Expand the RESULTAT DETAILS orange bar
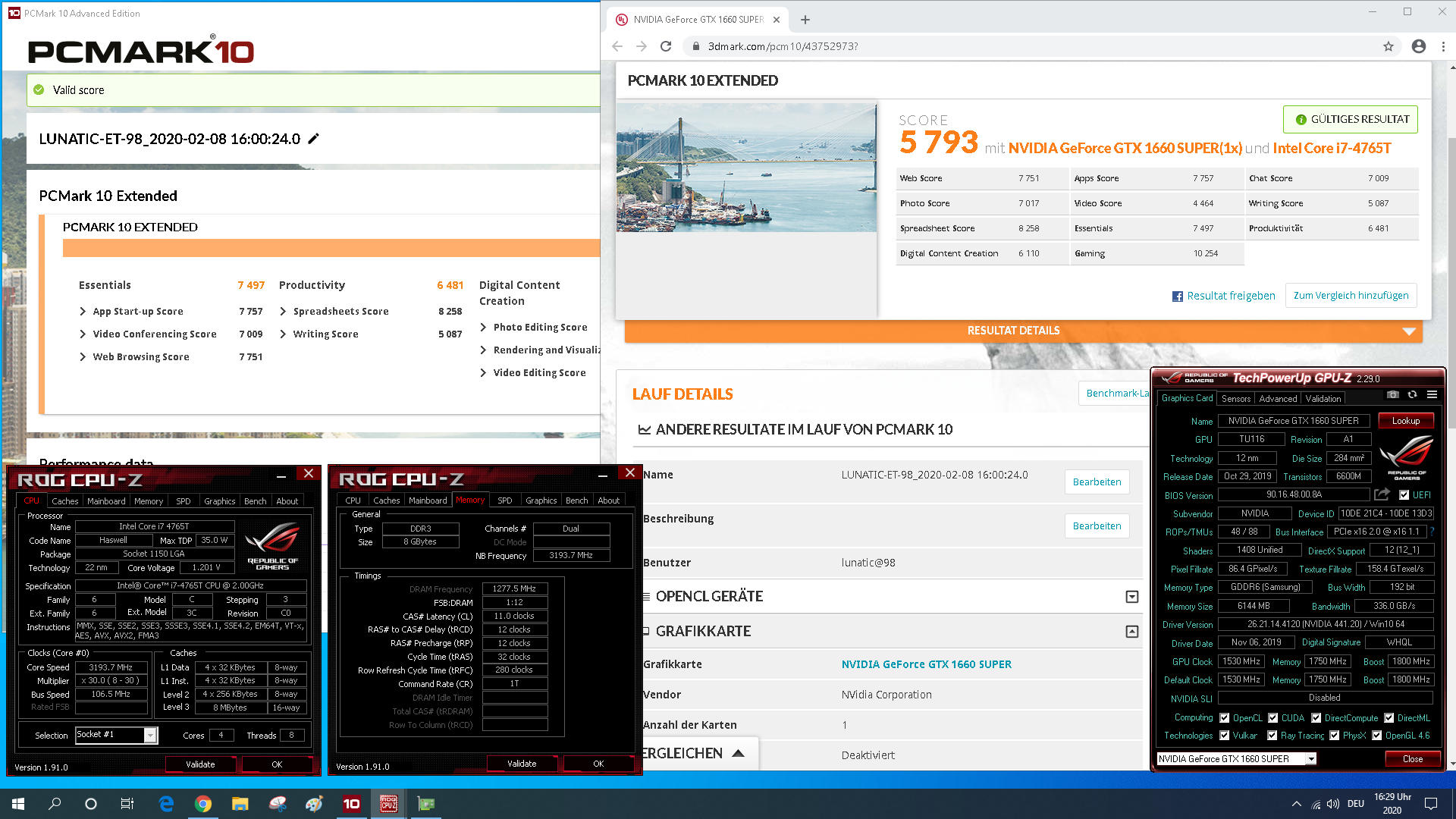1456x819 pixels. tap(1023, 331)
